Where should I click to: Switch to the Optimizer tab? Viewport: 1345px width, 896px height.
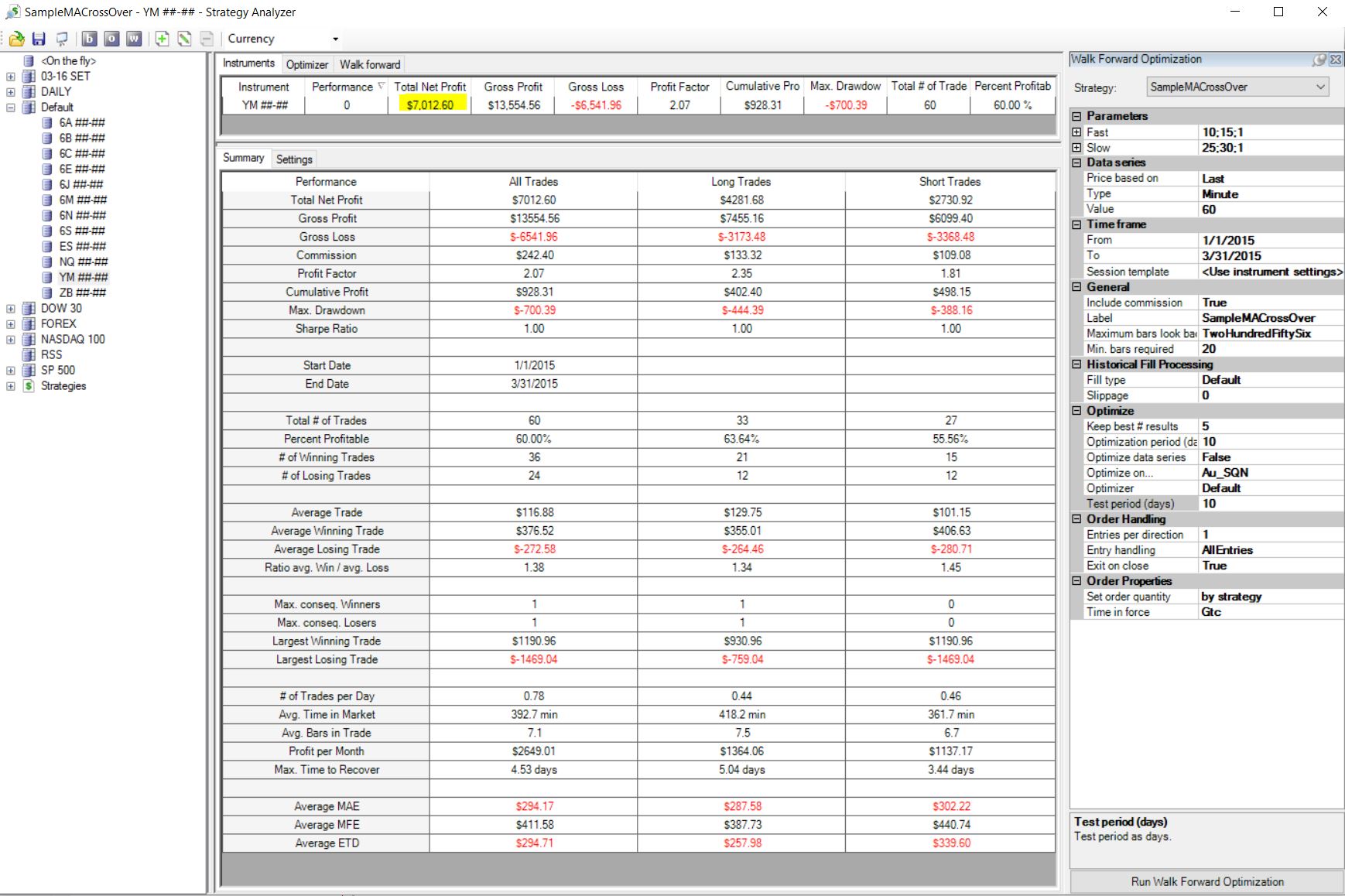307,65
